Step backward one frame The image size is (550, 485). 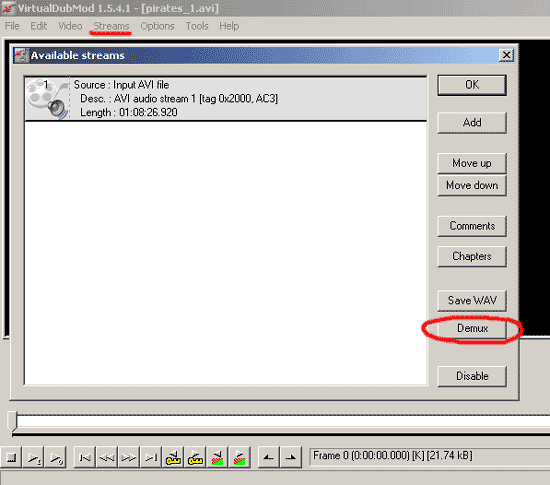(x=107, y=457)
